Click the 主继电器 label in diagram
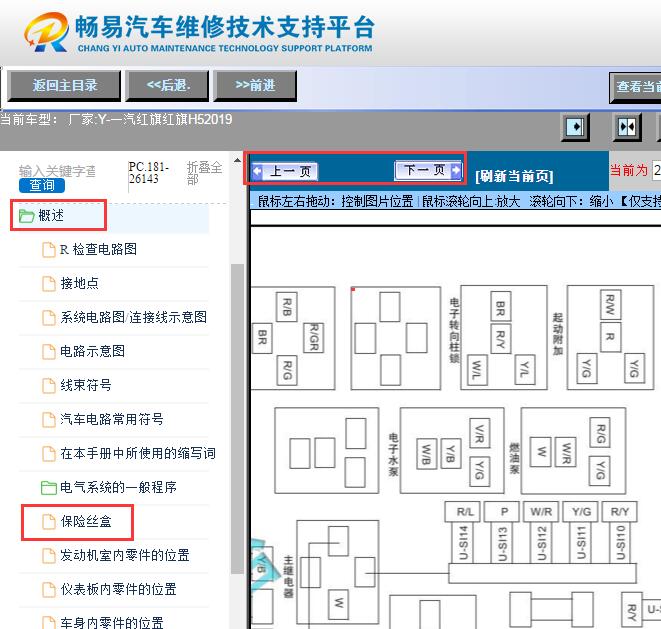 pos(288,577)
